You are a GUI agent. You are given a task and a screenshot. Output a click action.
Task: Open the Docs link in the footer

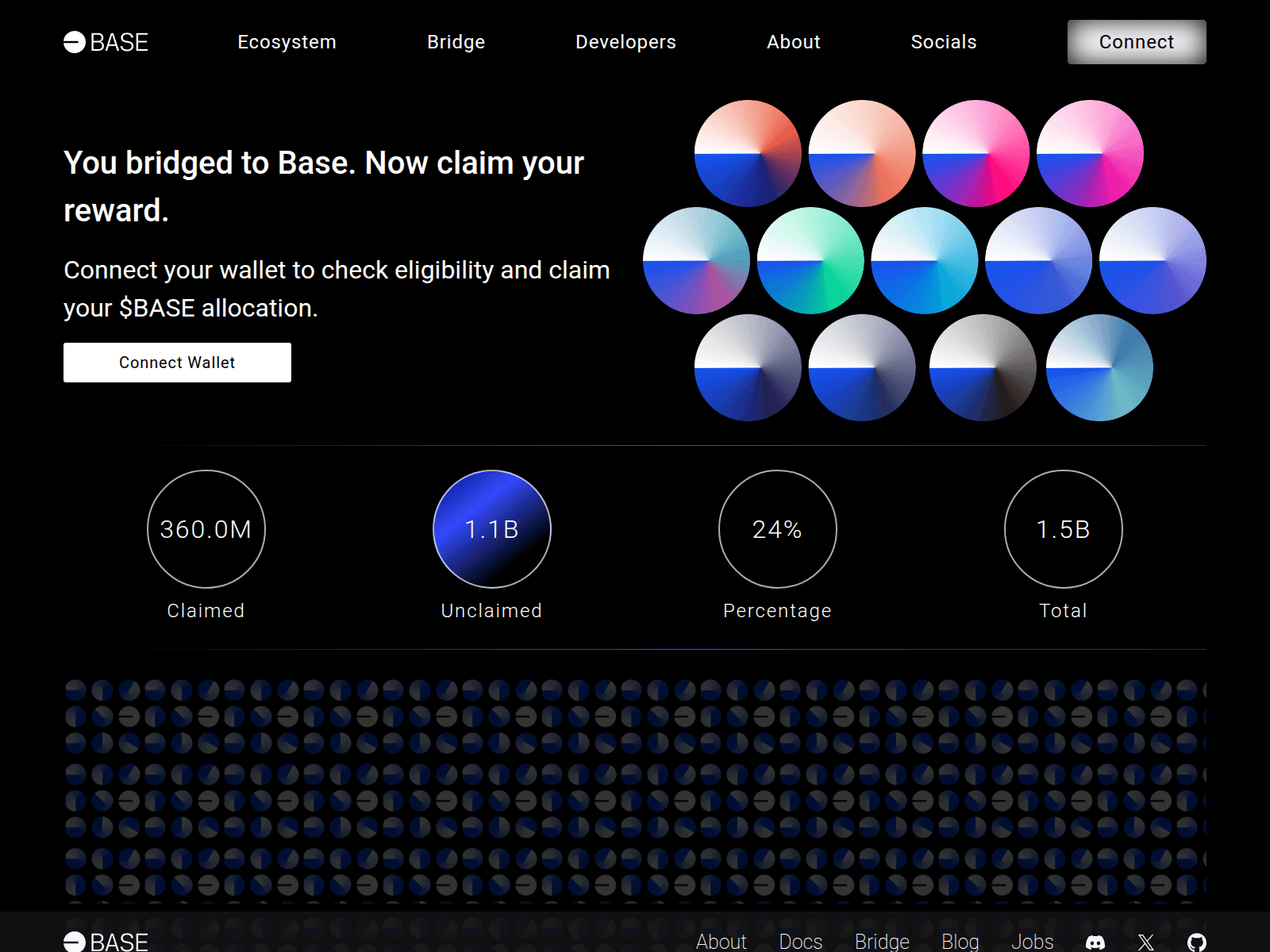pos(800,942)
